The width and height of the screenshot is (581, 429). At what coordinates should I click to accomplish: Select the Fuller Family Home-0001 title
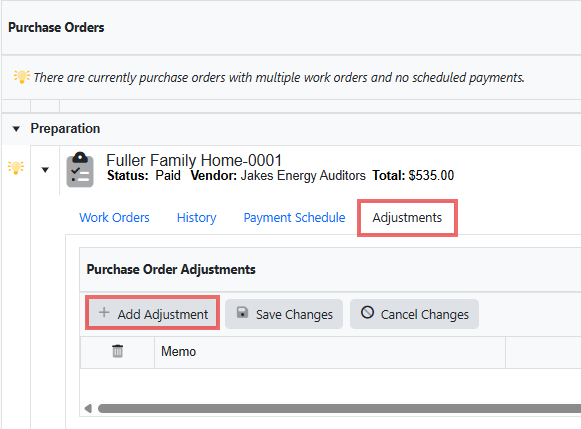[194, 161]
